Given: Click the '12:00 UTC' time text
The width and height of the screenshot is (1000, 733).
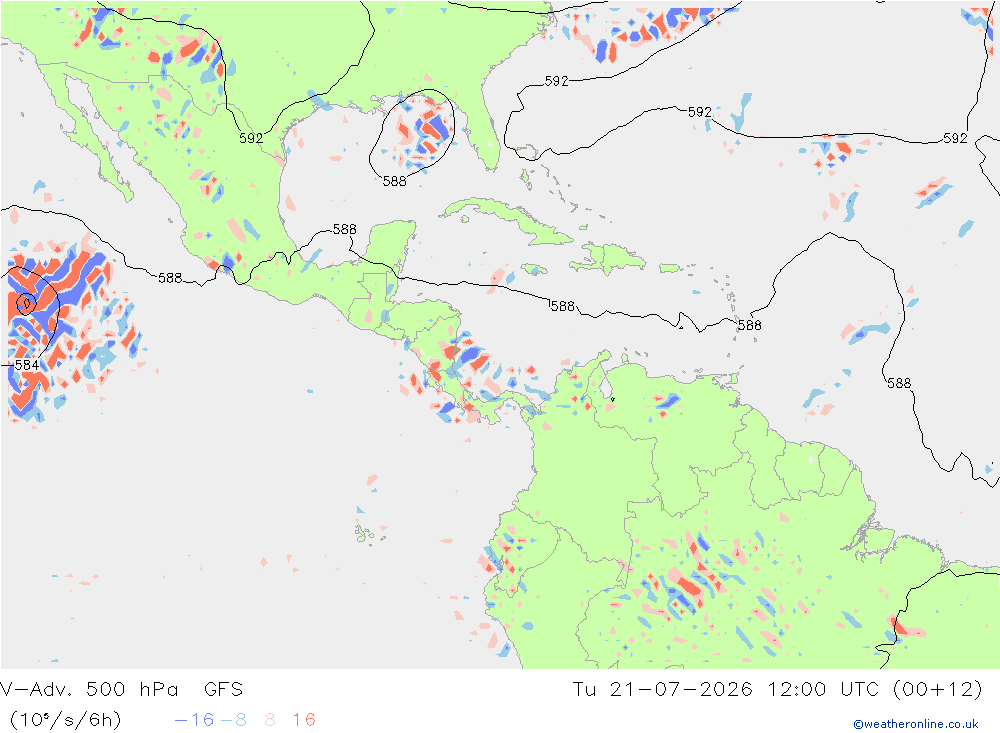Looking at the screenshot, I should [x=823, y=690].
